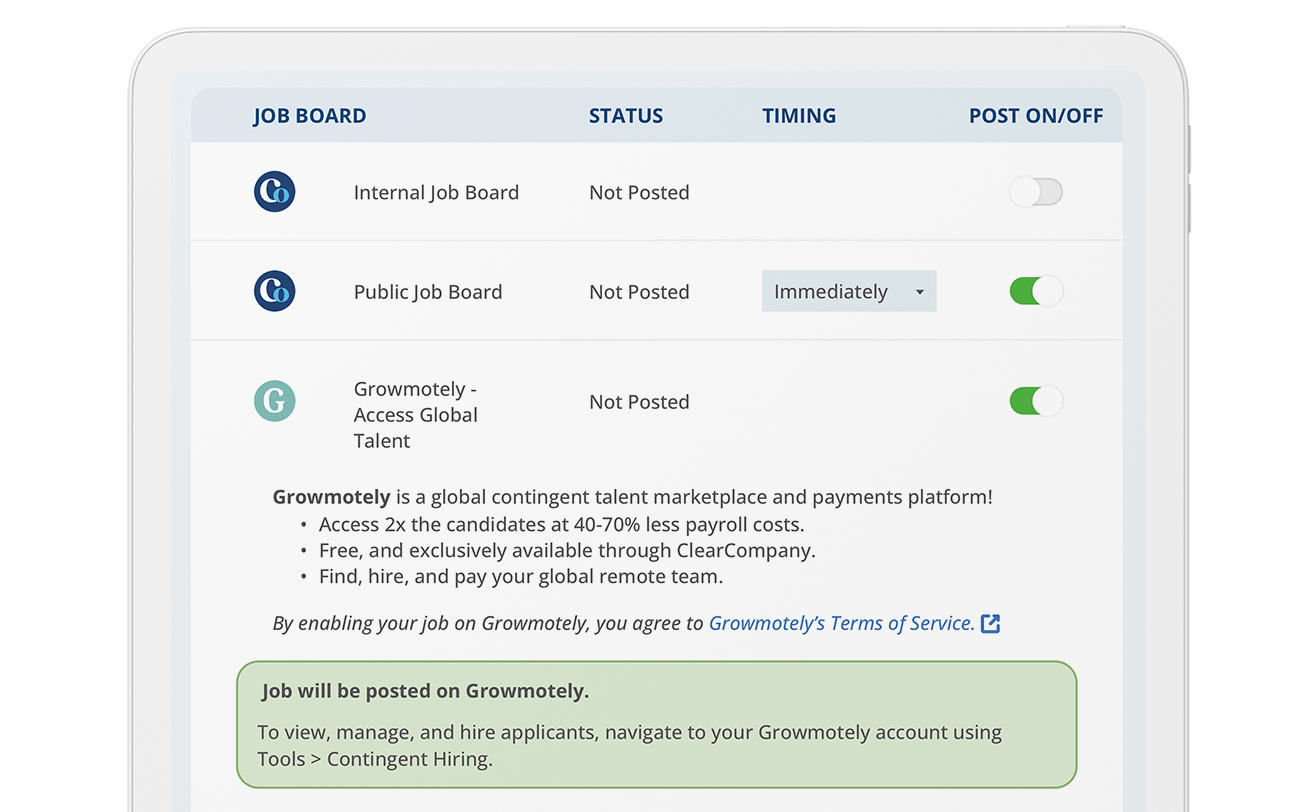Open the external link icon beside Terms of Service

[990, 623]
